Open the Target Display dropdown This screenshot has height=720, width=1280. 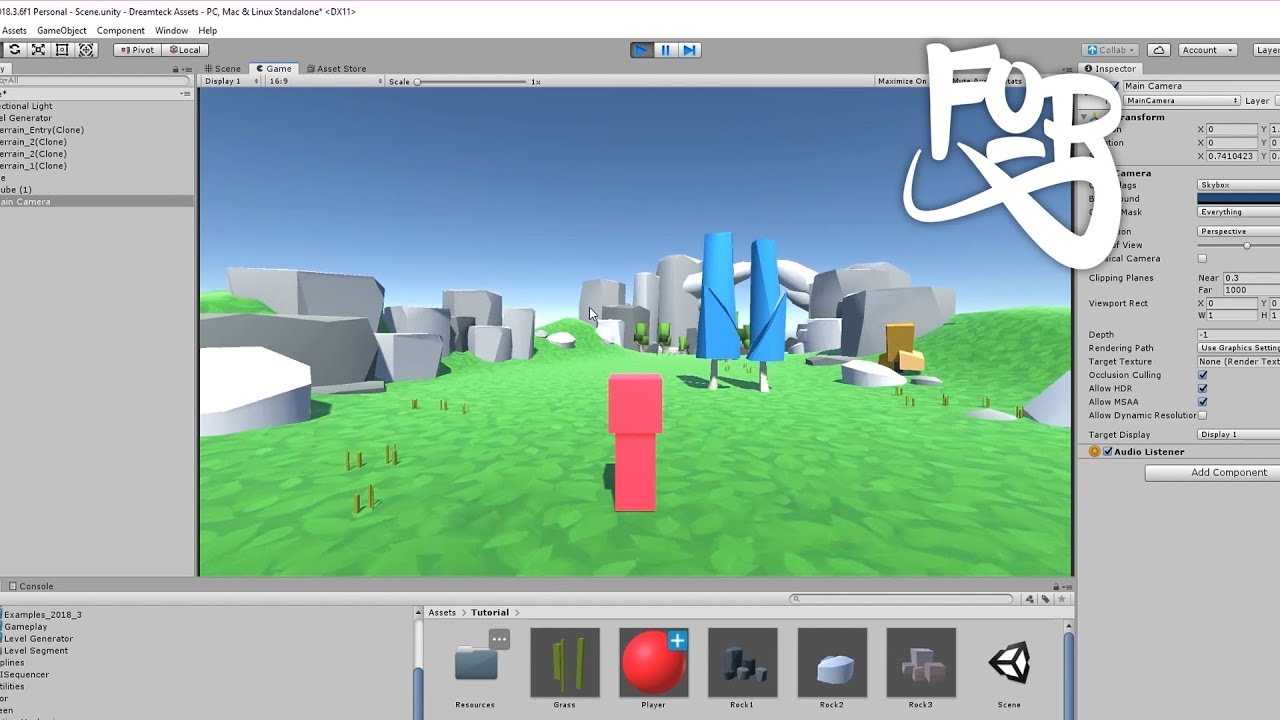pyautogui.click(x=1238, y=435)
